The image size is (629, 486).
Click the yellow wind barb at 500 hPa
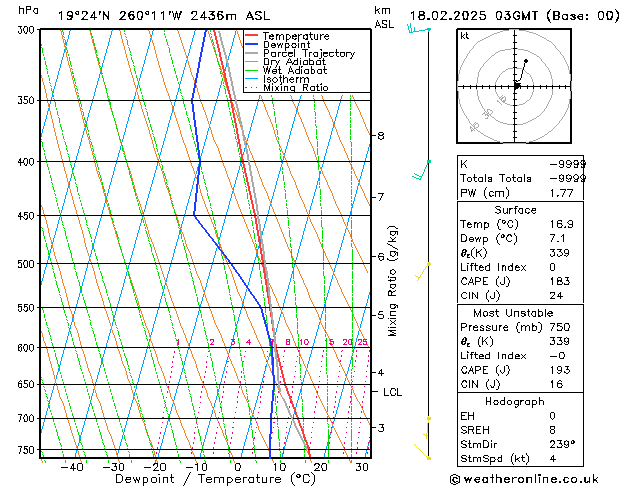point(423,272)
